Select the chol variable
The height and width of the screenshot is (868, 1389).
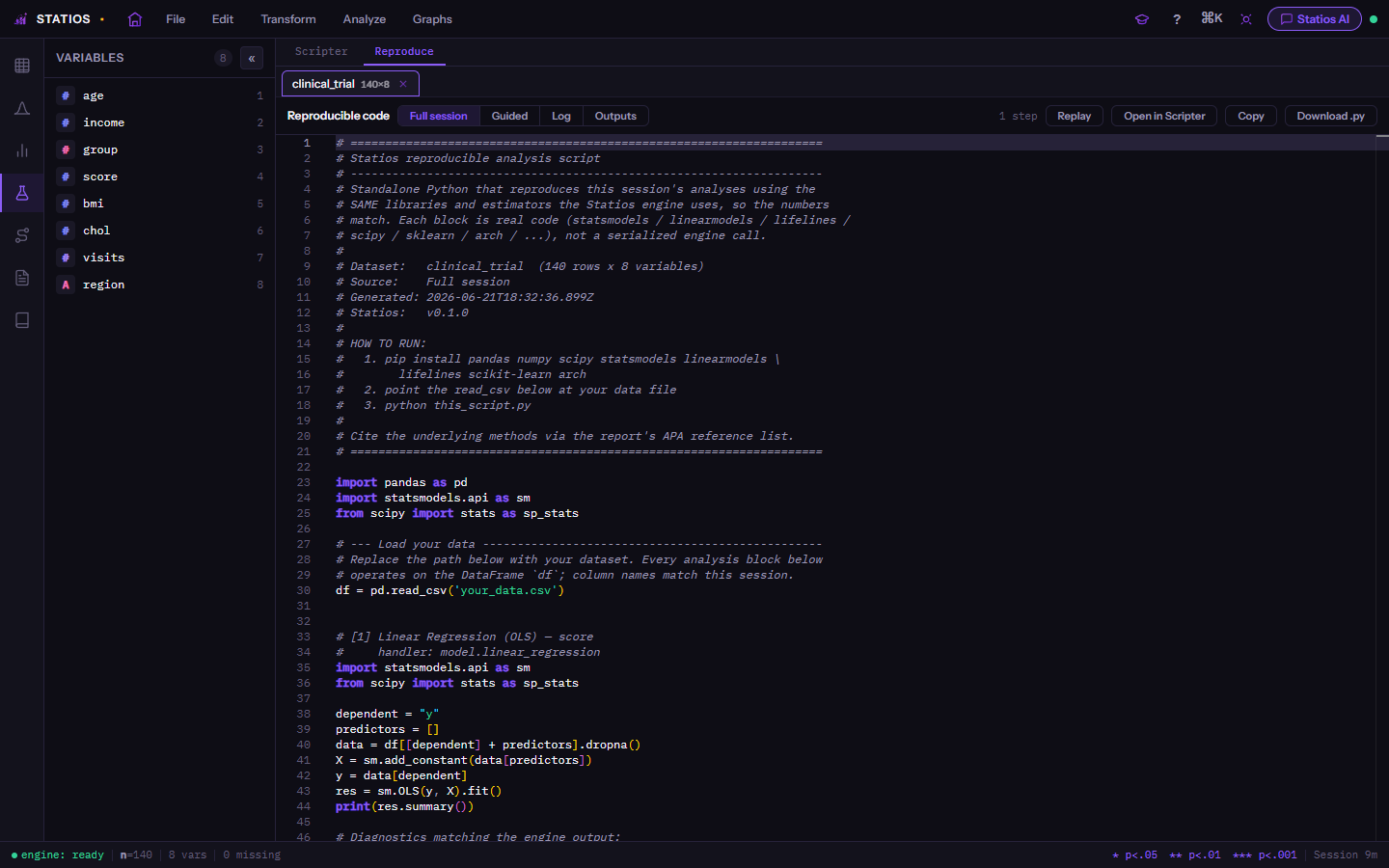[160, 231]
